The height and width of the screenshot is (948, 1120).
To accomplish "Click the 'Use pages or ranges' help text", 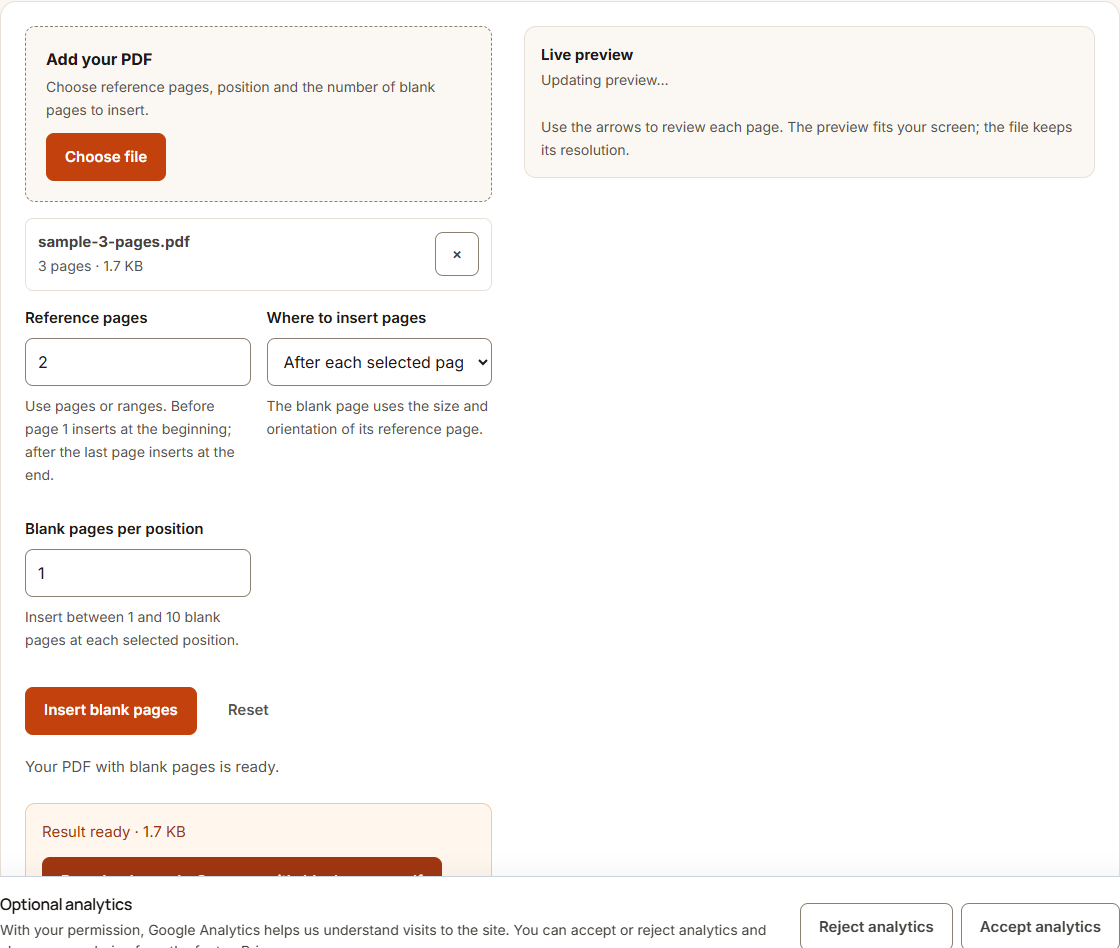I will [130, 441].
